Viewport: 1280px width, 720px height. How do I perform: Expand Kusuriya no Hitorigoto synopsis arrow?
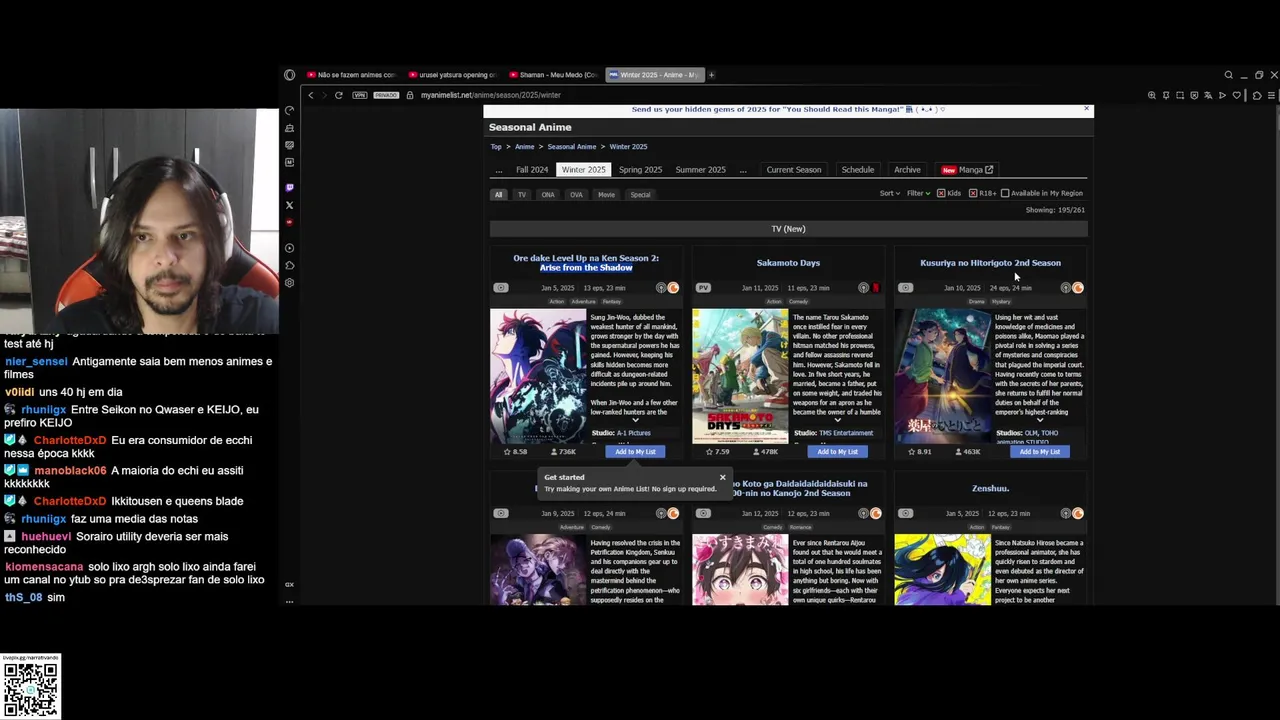(x=1039, y=420)
